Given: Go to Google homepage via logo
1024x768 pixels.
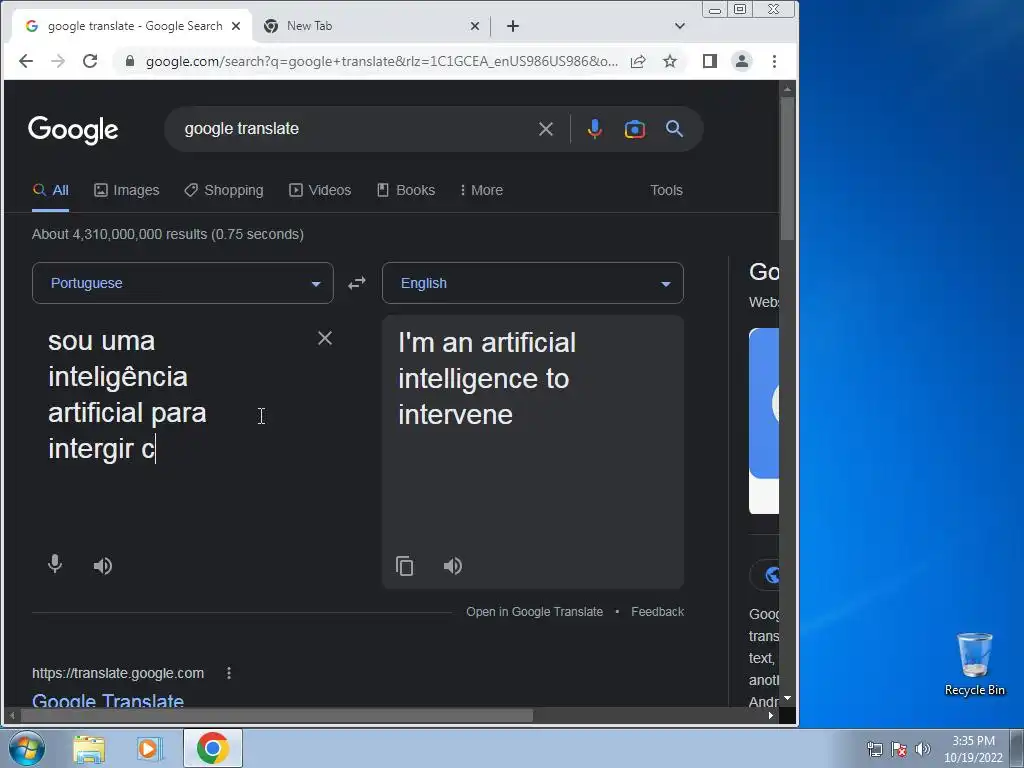Looking at the screenshot, I should [73, 129].
